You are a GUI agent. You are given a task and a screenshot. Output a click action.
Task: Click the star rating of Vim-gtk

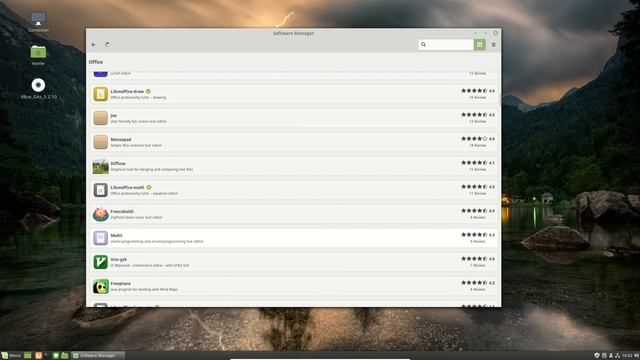pyautogui.click(x=474, y=259)
